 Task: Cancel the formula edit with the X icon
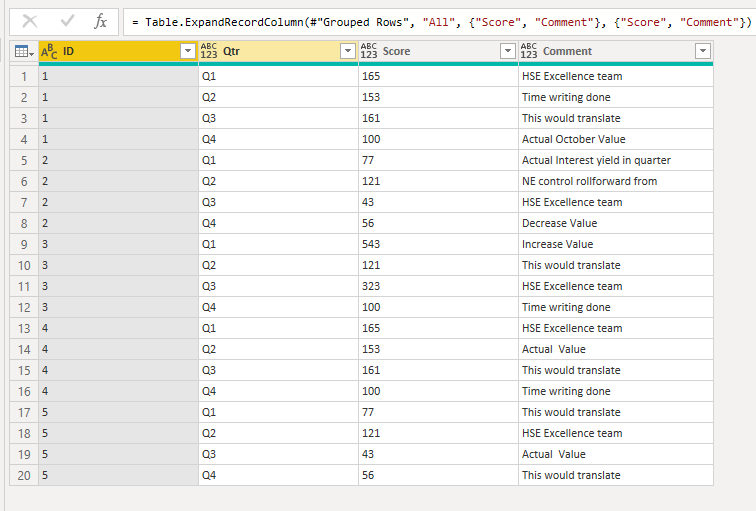coord(30,21)
